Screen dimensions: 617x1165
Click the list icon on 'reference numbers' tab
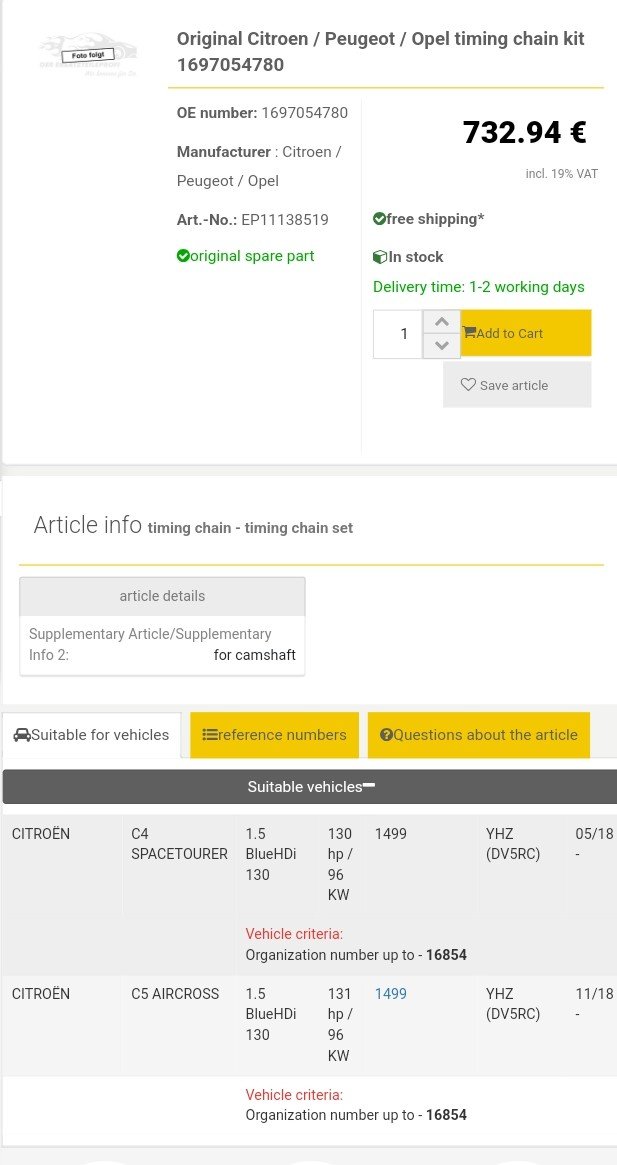[210, 735]
